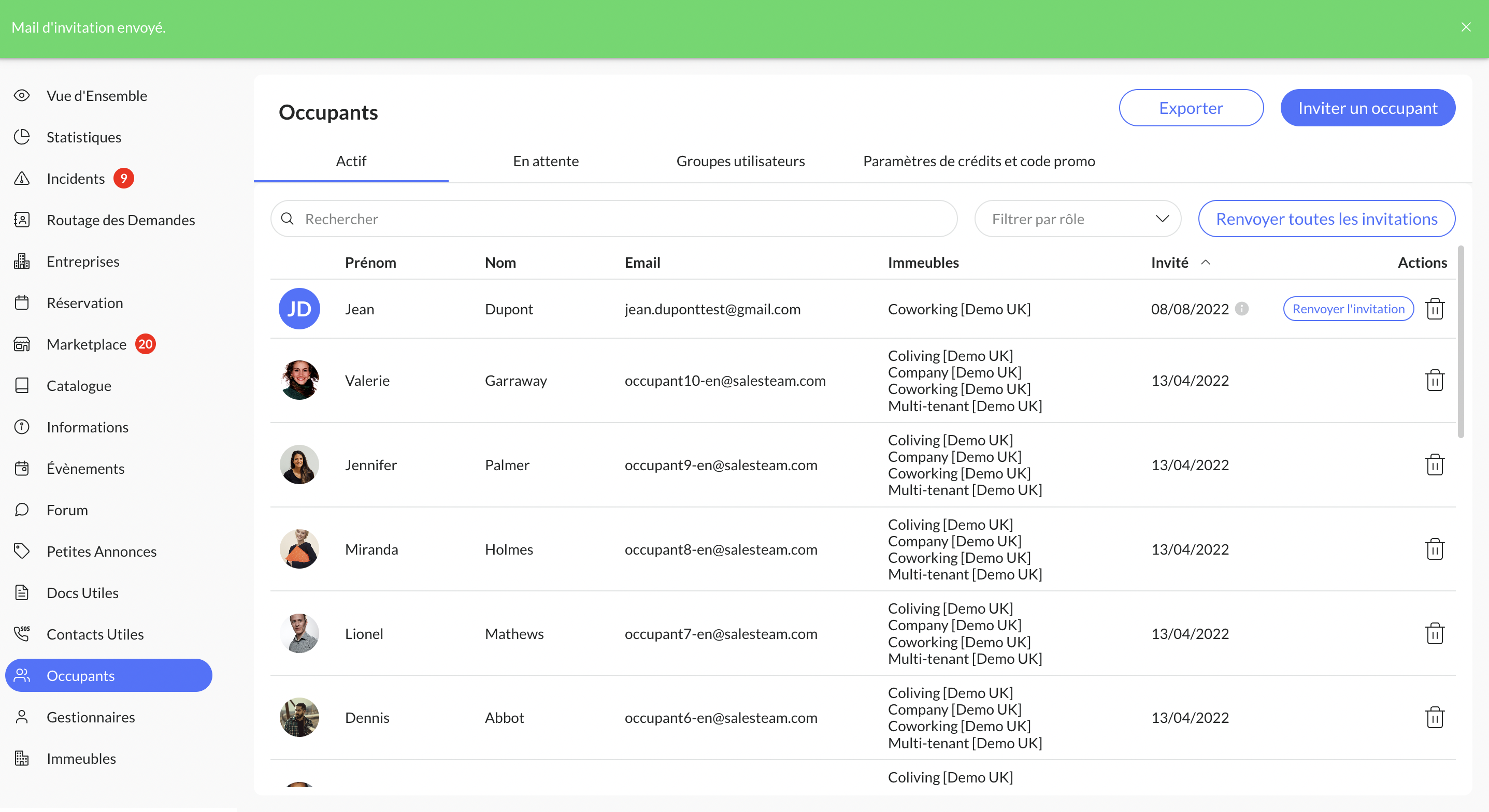Click the Rechercher search field
Image resolution: width=1489 pixels, height=812 pixels.
pos(614,219)
